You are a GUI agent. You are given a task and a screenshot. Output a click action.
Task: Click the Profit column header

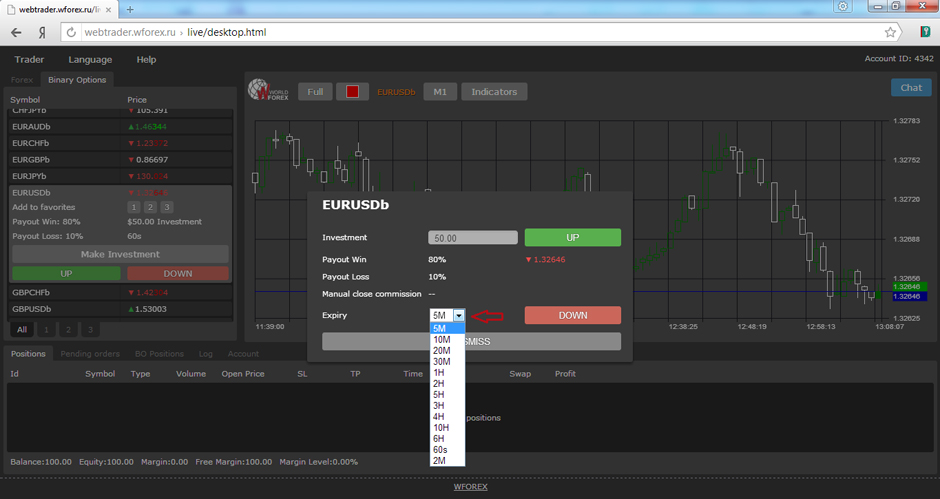point(565,374)
